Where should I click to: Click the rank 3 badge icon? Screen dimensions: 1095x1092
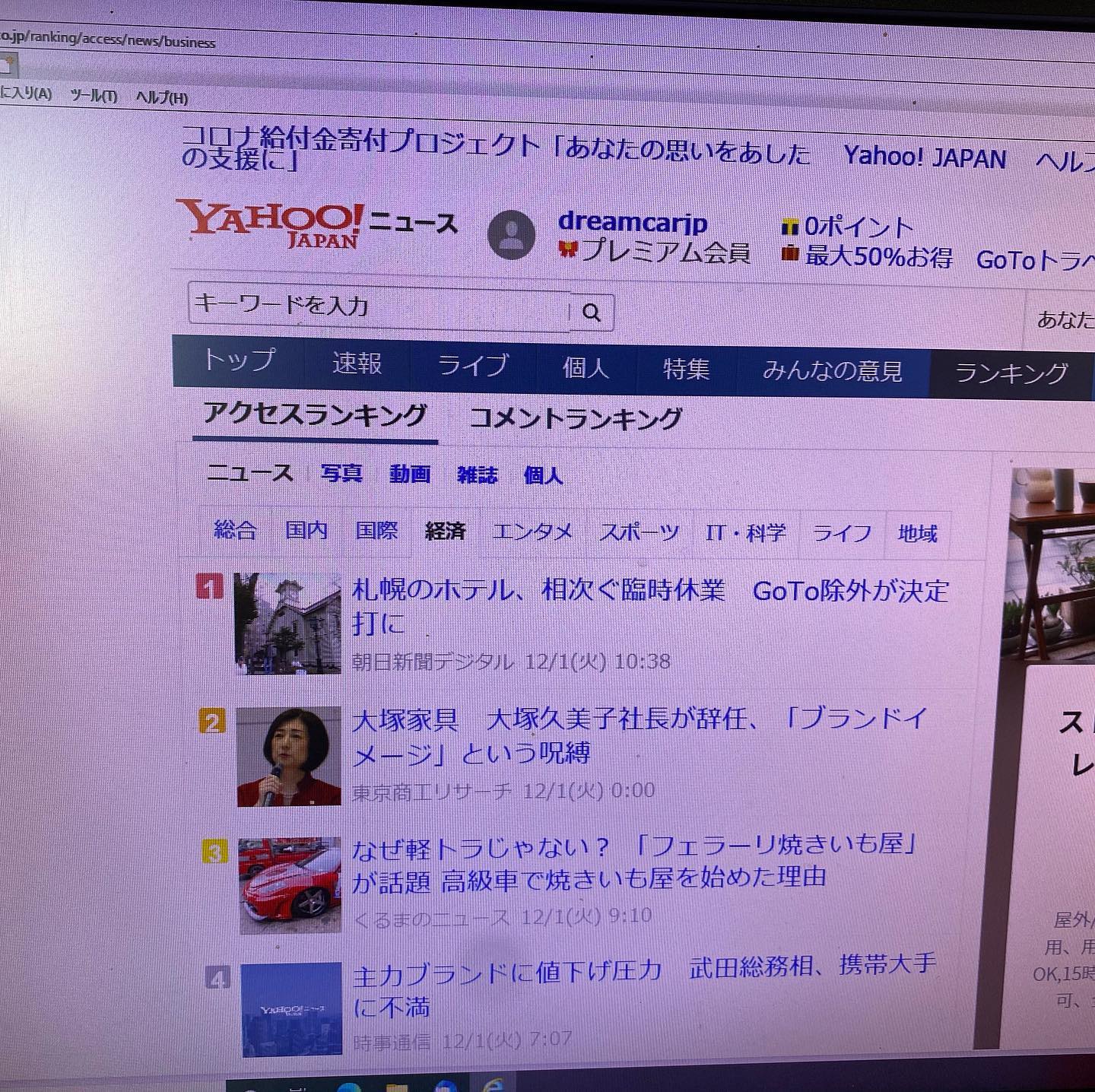(x=215, y=851)
